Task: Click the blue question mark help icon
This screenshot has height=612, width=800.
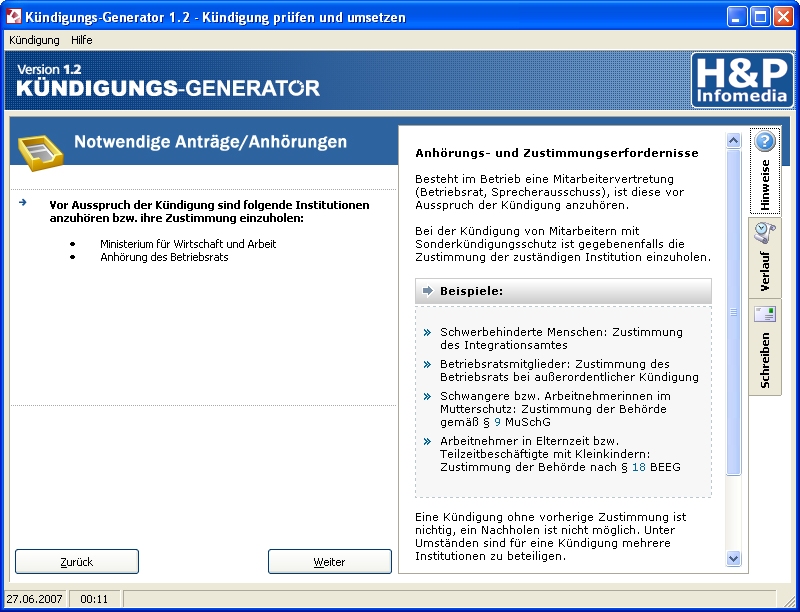Action: pos(765,141)
